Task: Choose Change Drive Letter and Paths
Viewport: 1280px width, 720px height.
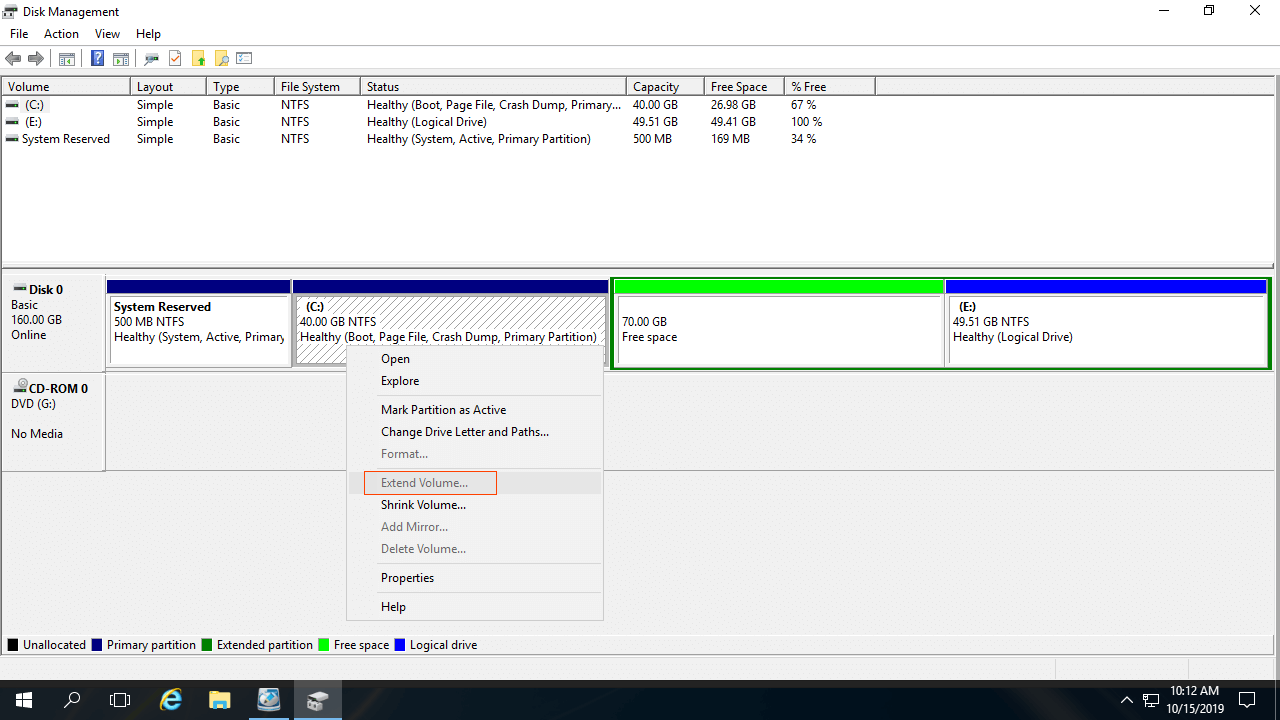Action: [x=464, y=432]
